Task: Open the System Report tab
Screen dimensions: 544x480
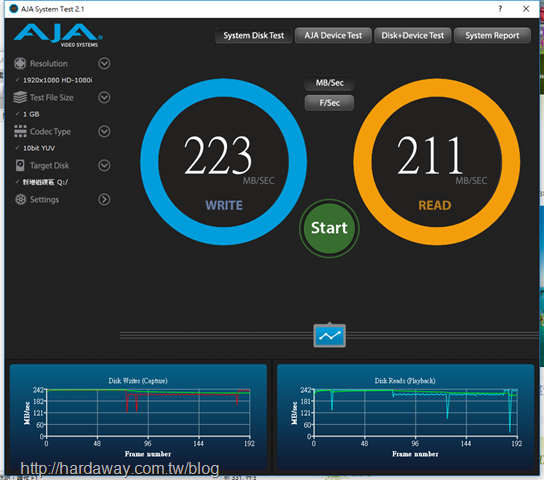Action: (x=492, y=35)
